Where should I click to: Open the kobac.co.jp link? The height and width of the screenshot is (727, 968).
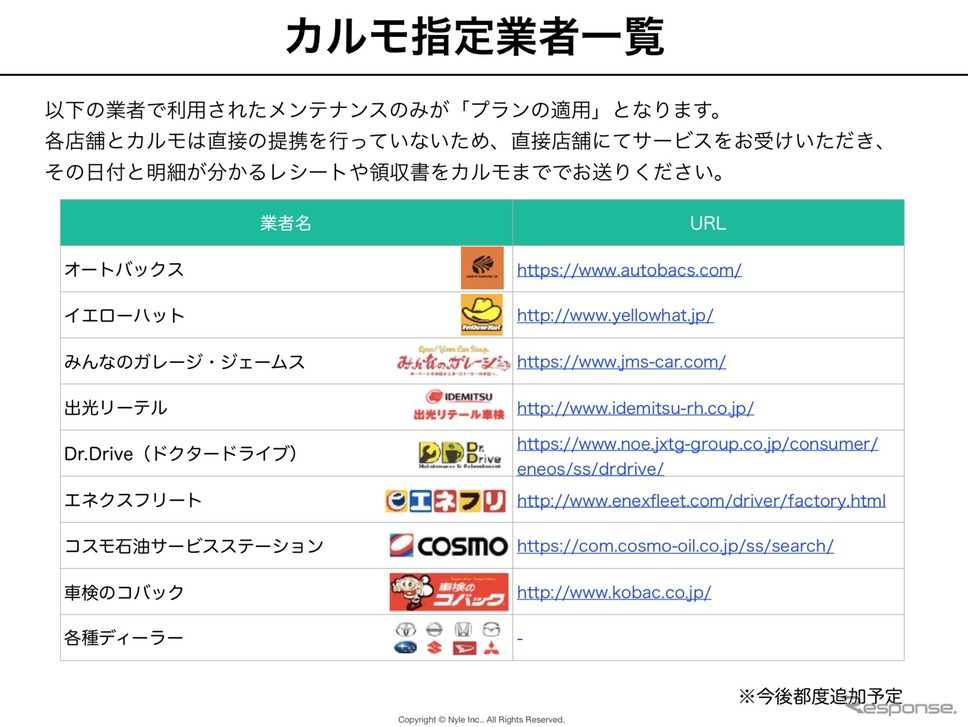coord(614,592)
